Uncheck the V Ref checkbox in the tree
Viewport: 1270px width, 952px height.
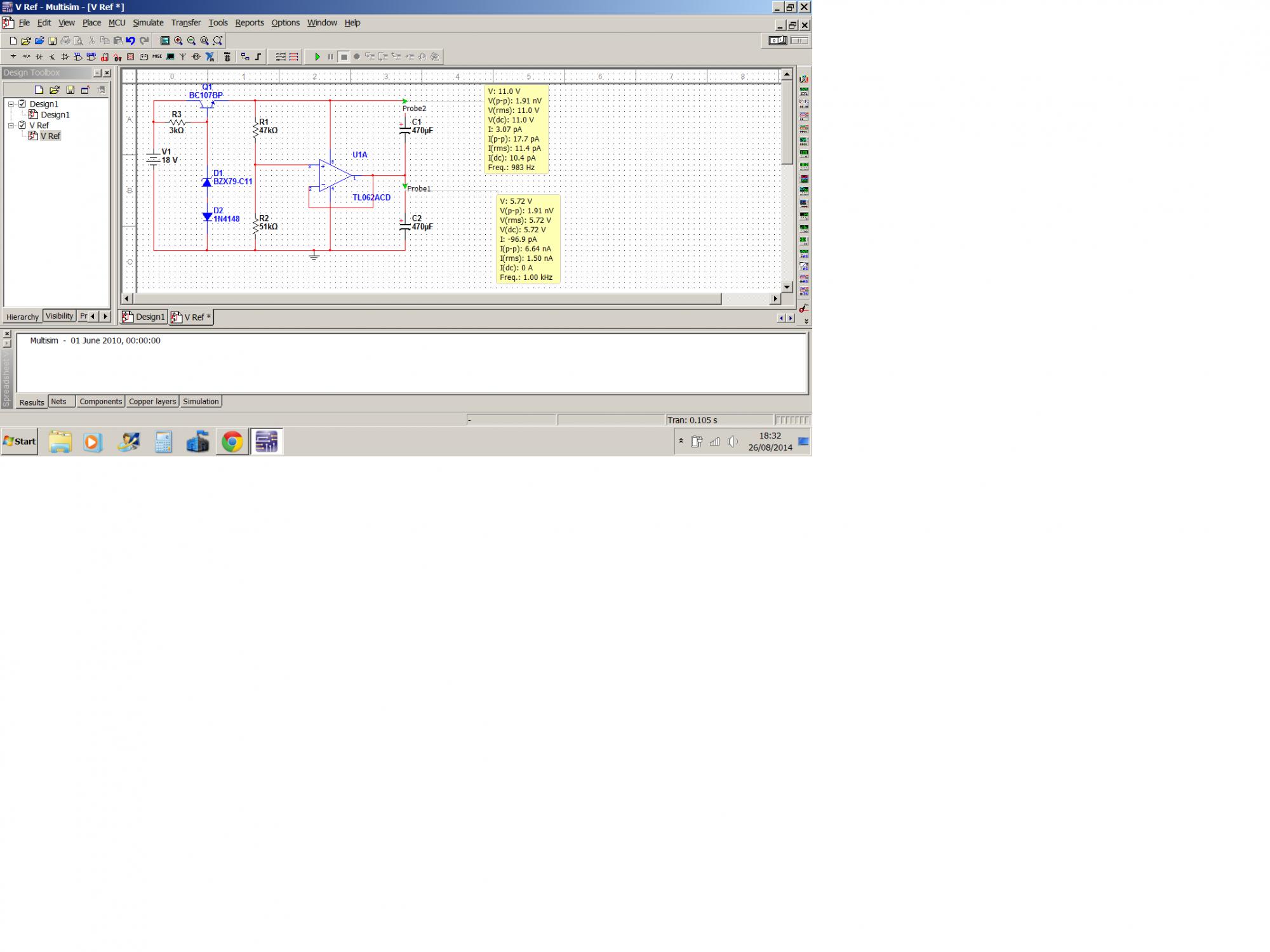[x=22, y=125]
